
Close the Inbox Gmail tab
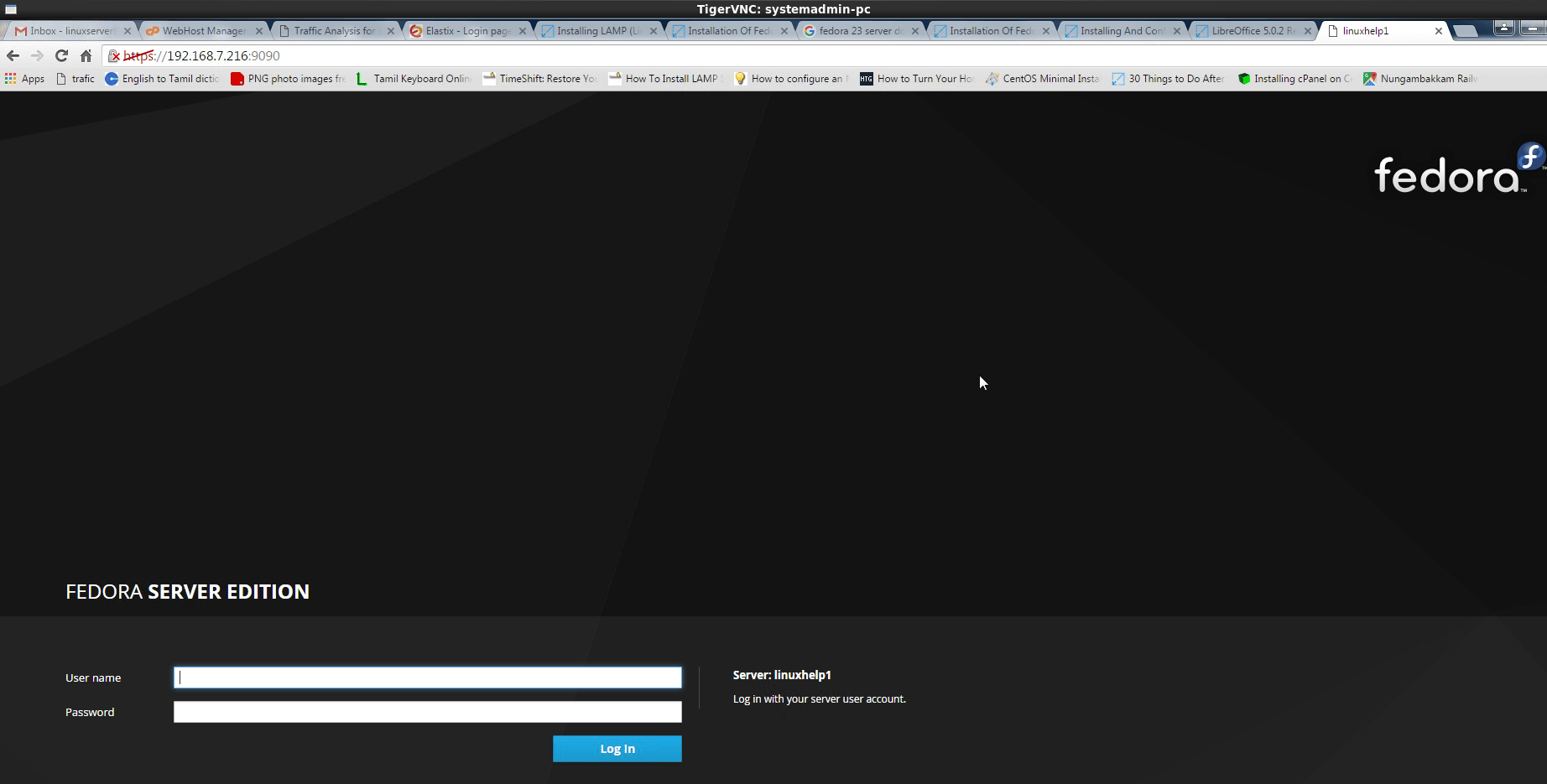point(128,31)
